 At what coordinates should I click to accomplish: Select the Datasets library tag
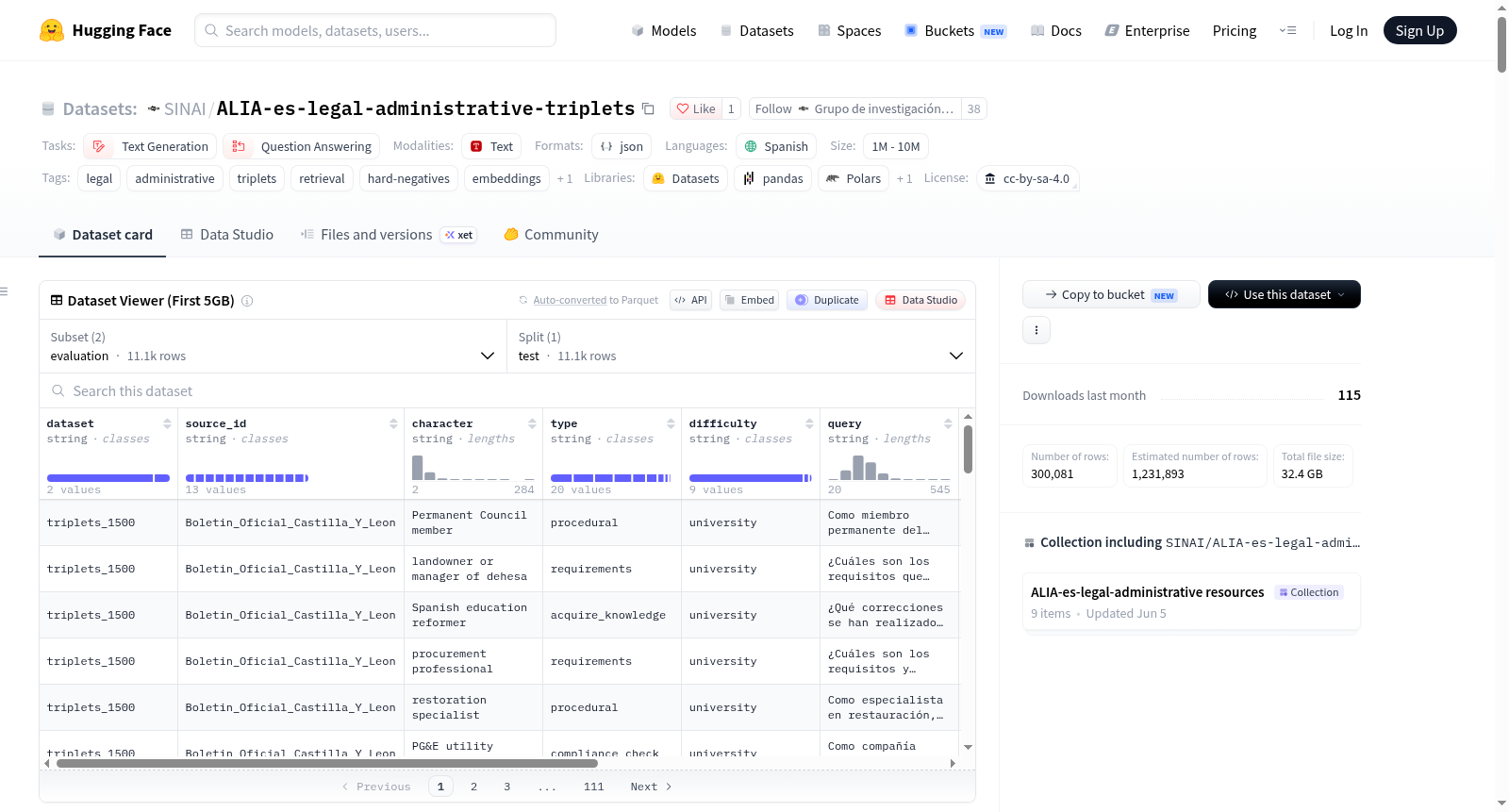(686, 178)
